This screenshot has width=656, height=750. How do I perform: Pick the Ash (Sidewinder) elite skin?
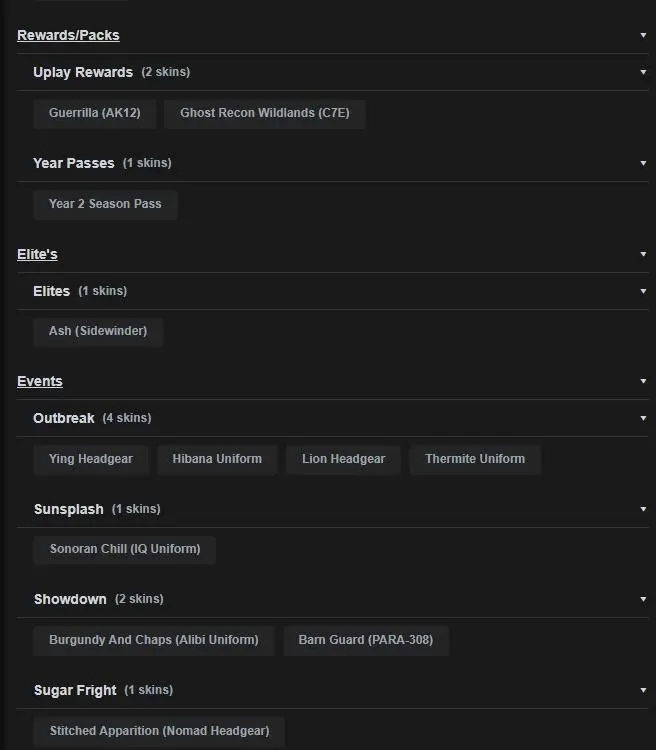pyautogui.click(x=98, y=331)
